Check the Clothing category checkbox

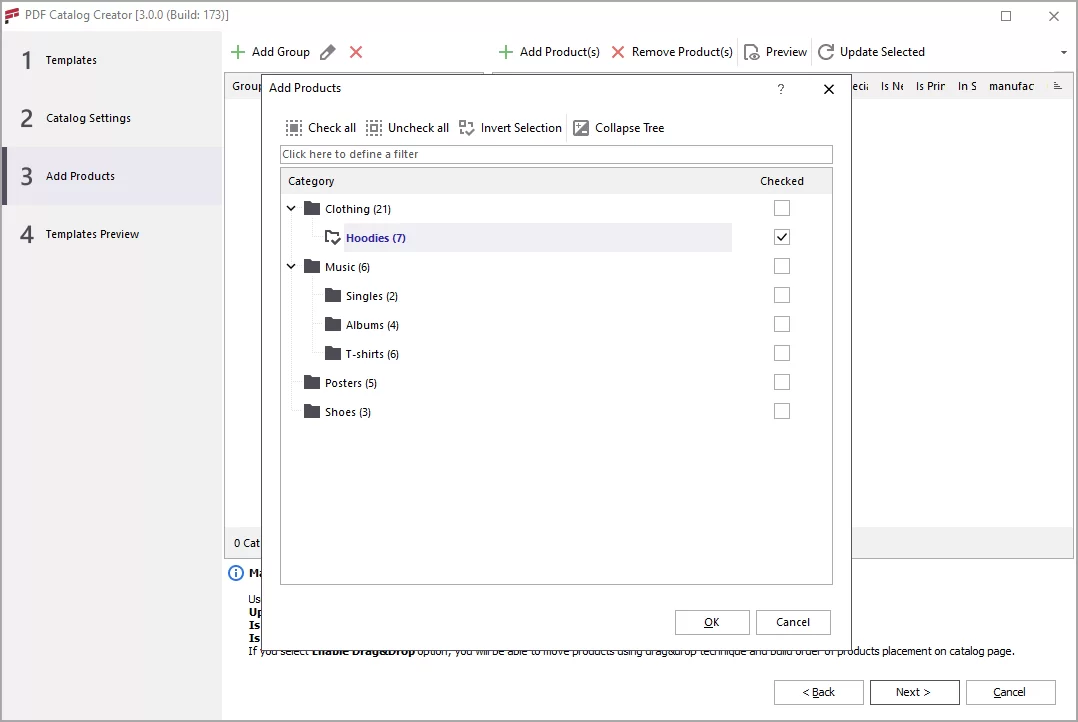pyautogui.click(x=781, y=208)
